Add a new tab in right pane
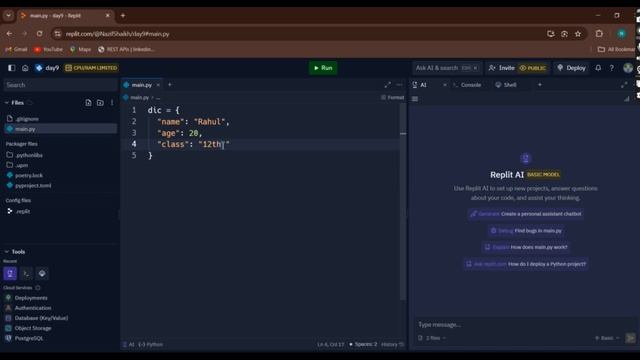The height and width of the screenshot is (360, 640). pos(540,85)
